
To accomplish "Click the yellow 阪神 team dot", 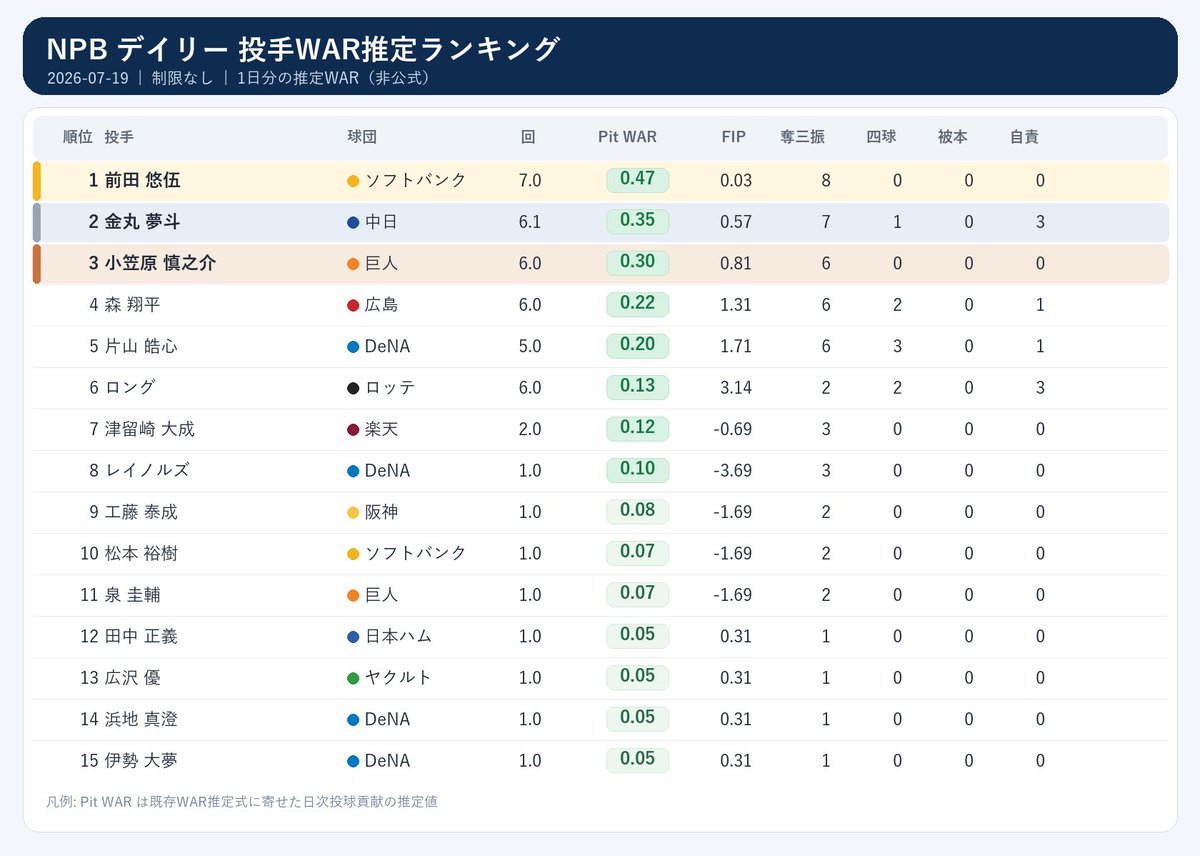I will point(353,513).
